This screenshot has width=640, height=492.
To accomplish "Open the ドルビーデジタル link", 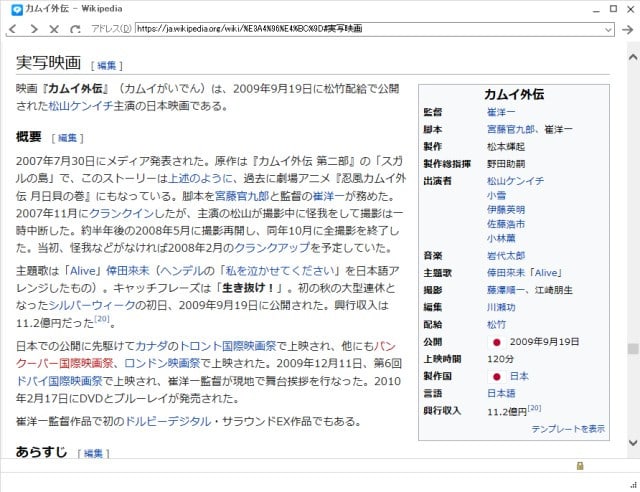I will pos(168,421).
